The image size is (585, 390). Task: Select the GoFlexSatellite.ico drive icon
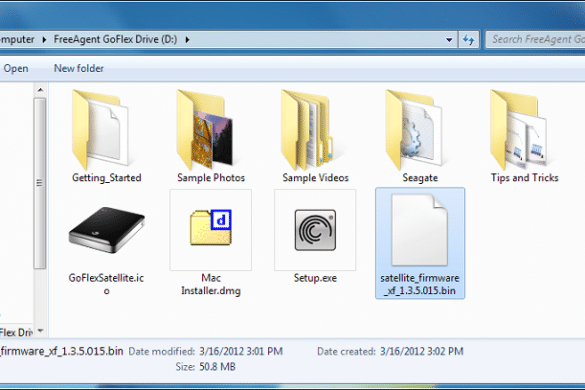click(x=107, y=230)
